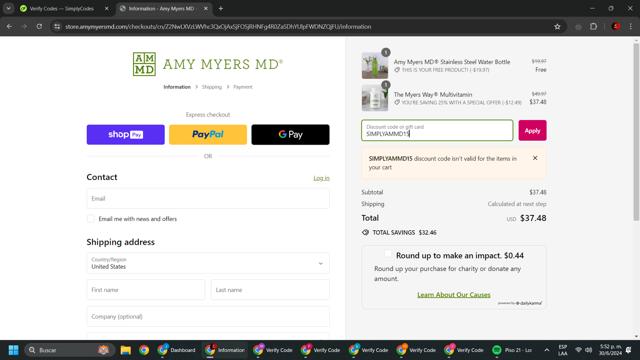The width and height of the screenshot is (640, 360).
Task: View site information icon in address bar
Action: (x=57, y=27)
